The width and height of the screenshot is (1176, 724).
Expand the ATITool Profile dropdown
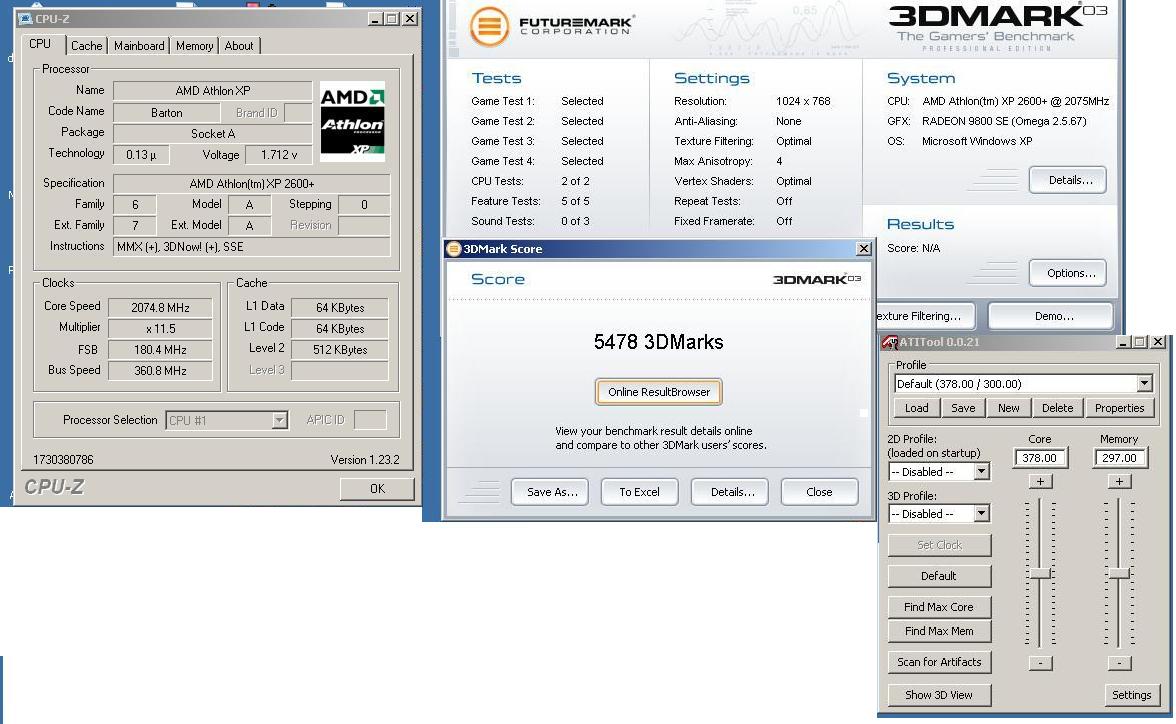1144,384
